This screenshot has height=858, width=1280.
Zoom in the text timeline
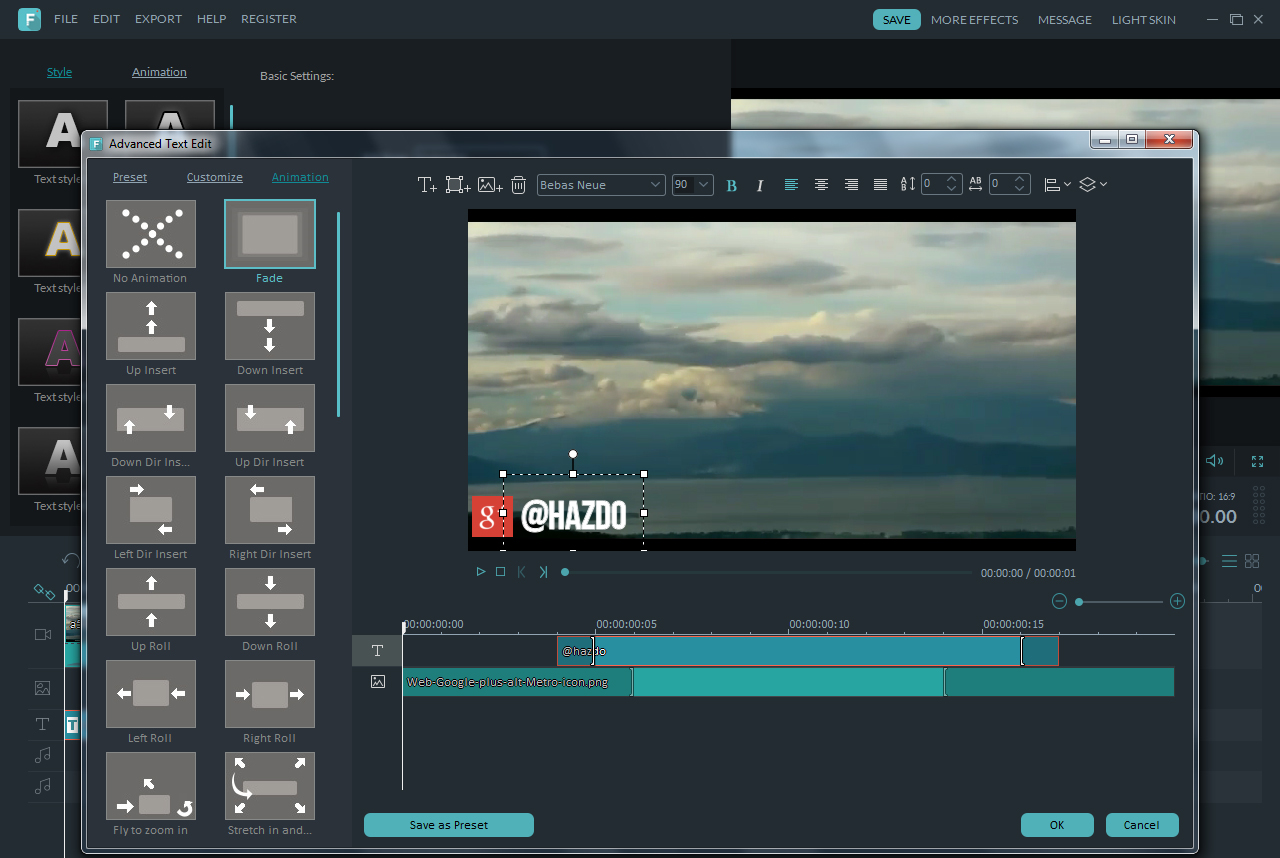1177,601
